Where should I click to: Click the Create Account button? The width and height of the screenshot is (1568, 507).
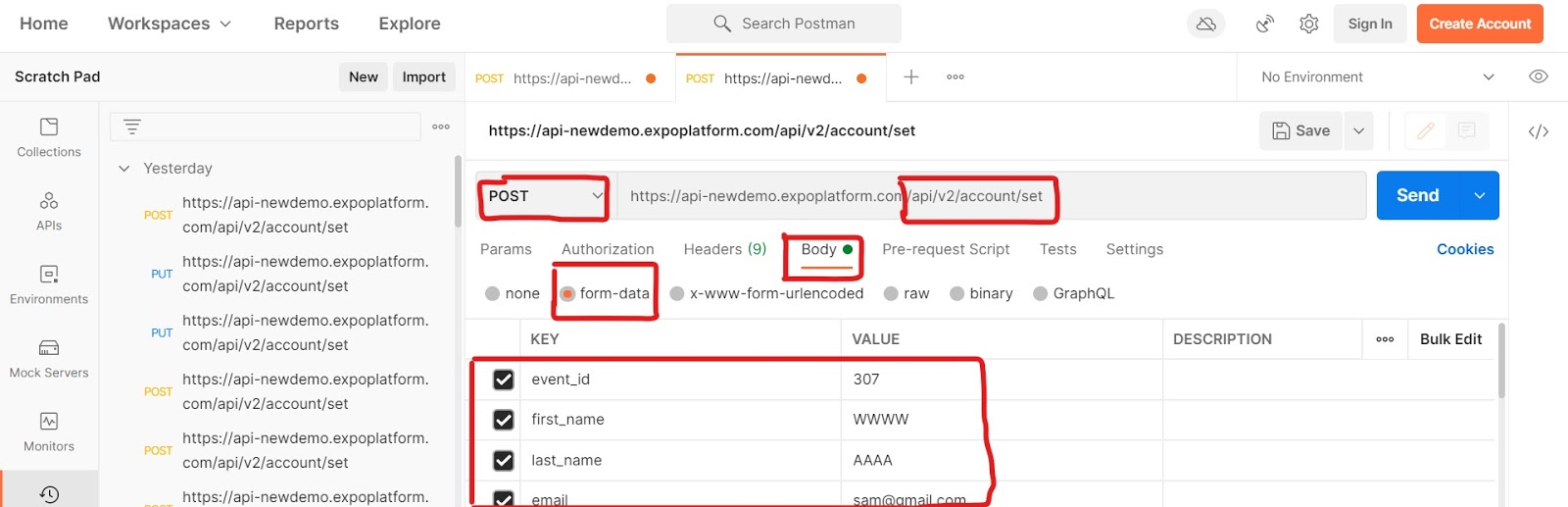point(1480,24)
